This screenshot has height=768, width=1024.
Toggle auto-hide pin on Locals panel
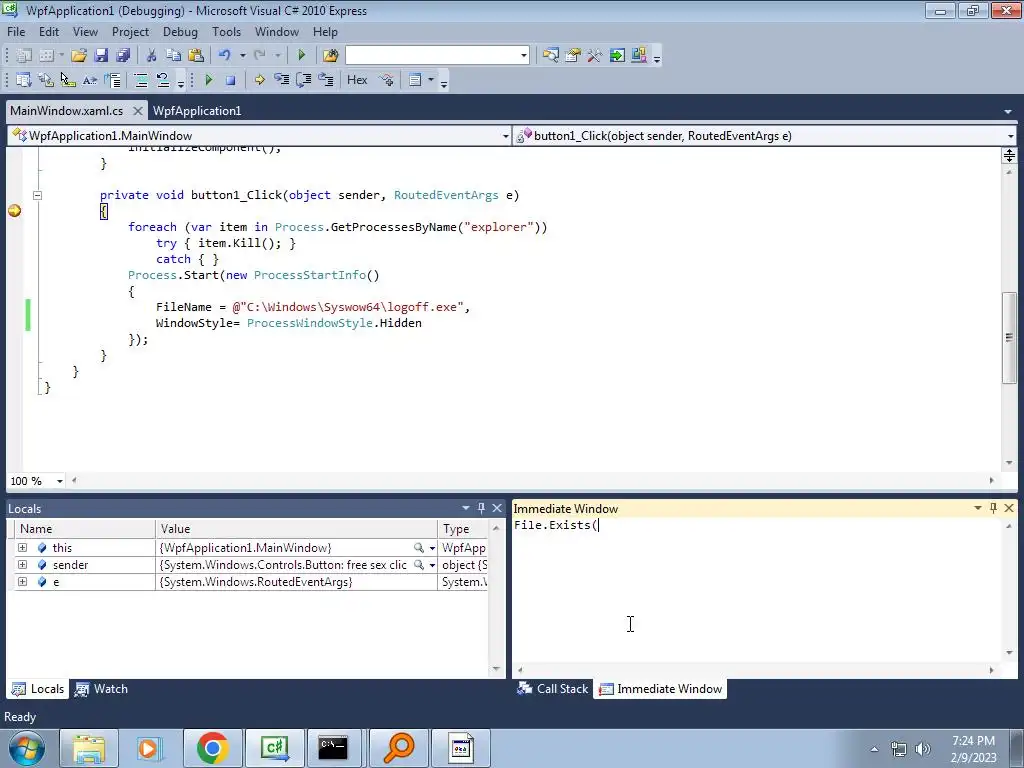[481, 507]
